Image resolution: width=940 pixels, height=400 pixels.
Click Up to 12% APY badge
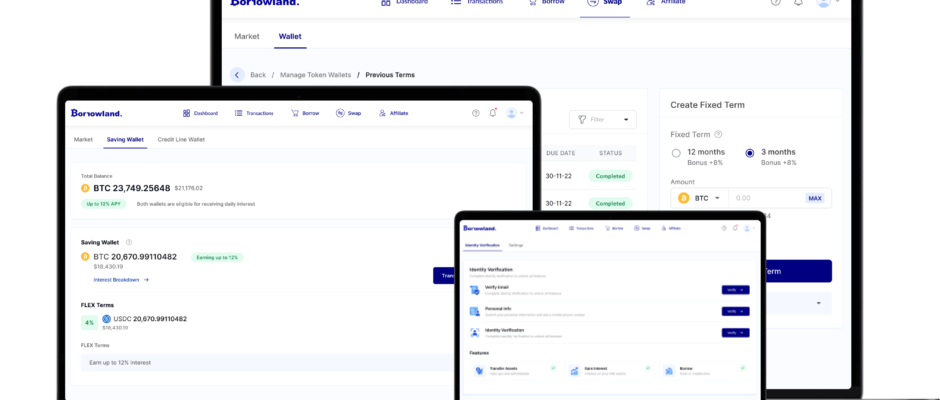pyautogui.click(x=104, y=204)
